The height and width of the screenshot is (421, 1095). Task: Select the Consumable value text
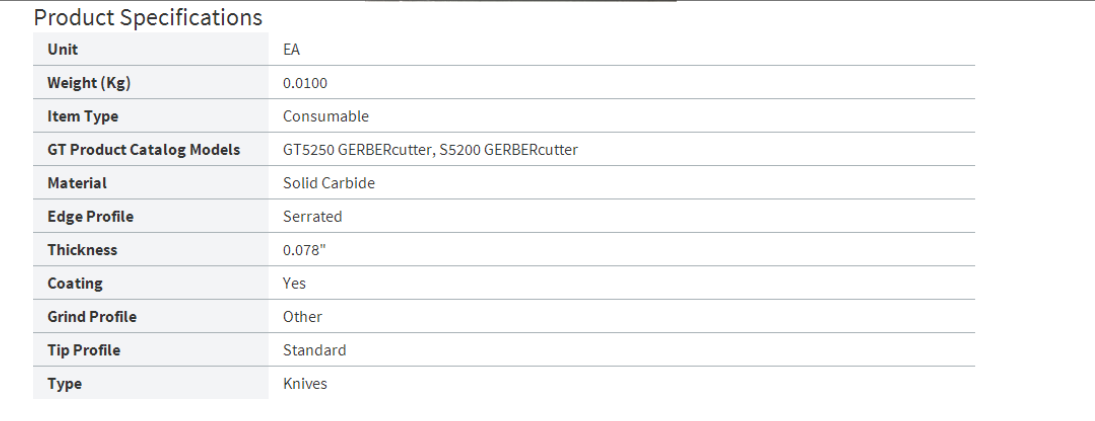(x=326, y=116)
